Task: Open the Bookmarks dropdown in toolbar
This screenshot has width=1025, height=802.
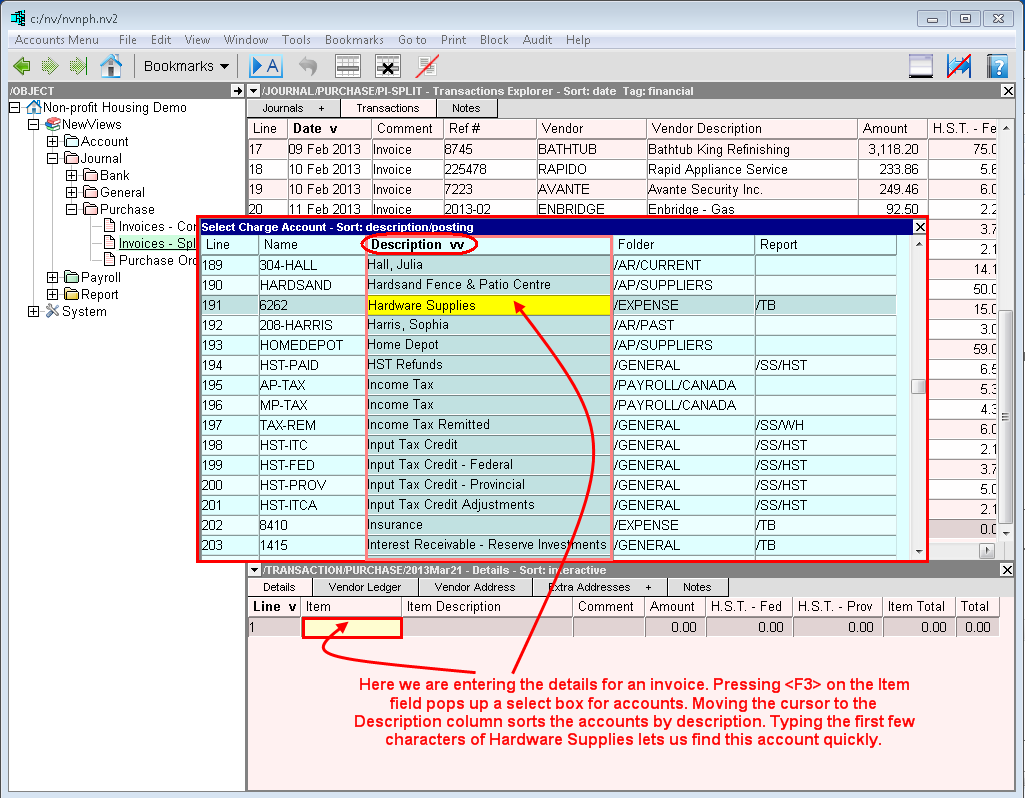Action: 186,67
